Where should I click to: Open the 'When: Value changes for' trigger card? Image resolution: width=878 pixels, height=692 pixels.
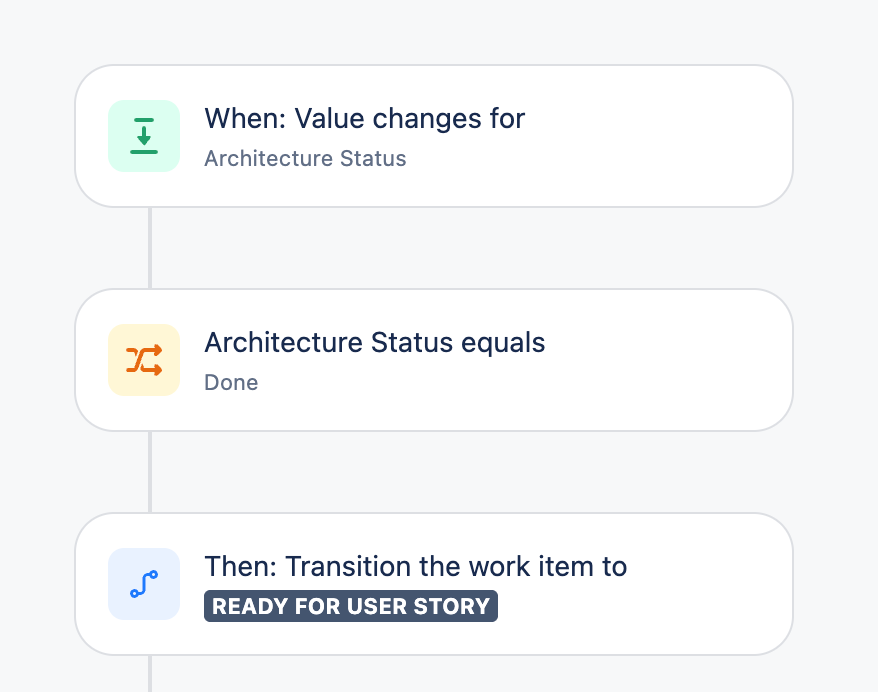point(434,136)
